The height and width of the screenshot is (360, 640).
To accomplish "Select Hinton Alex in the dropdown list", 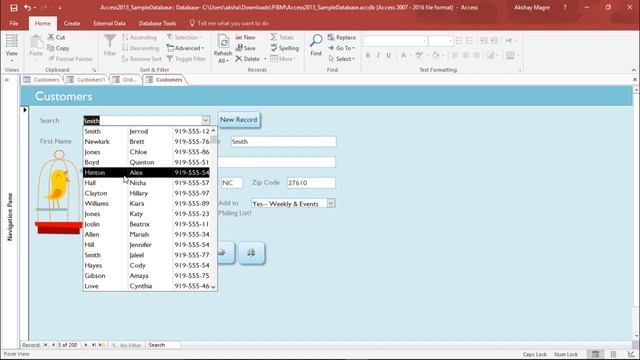I will (147, 173).
